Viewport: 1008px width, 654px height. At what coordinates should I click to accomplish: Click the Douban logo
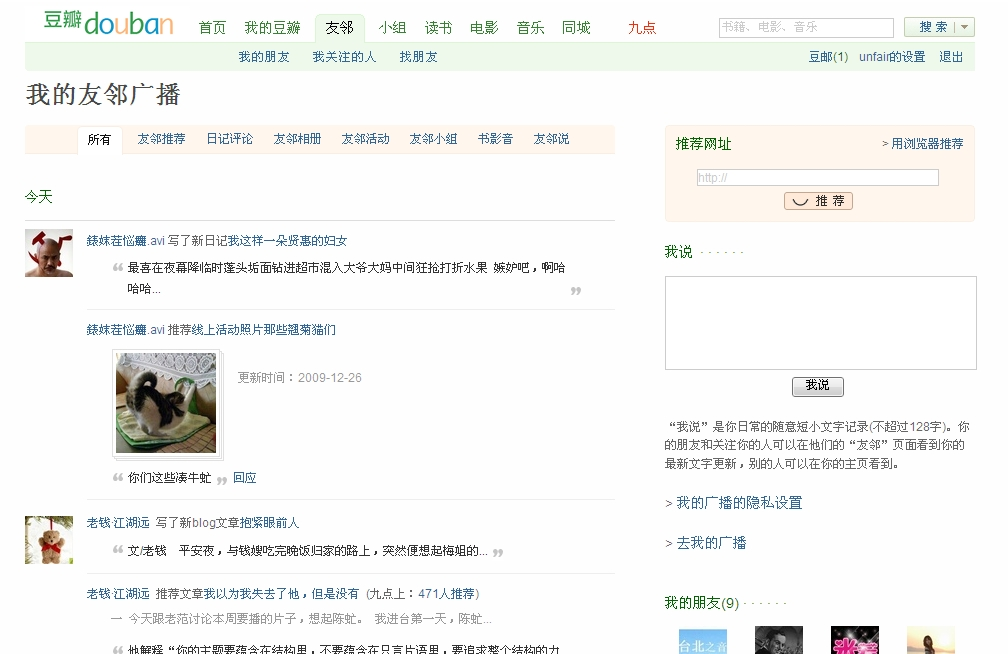tap(108, 23)
